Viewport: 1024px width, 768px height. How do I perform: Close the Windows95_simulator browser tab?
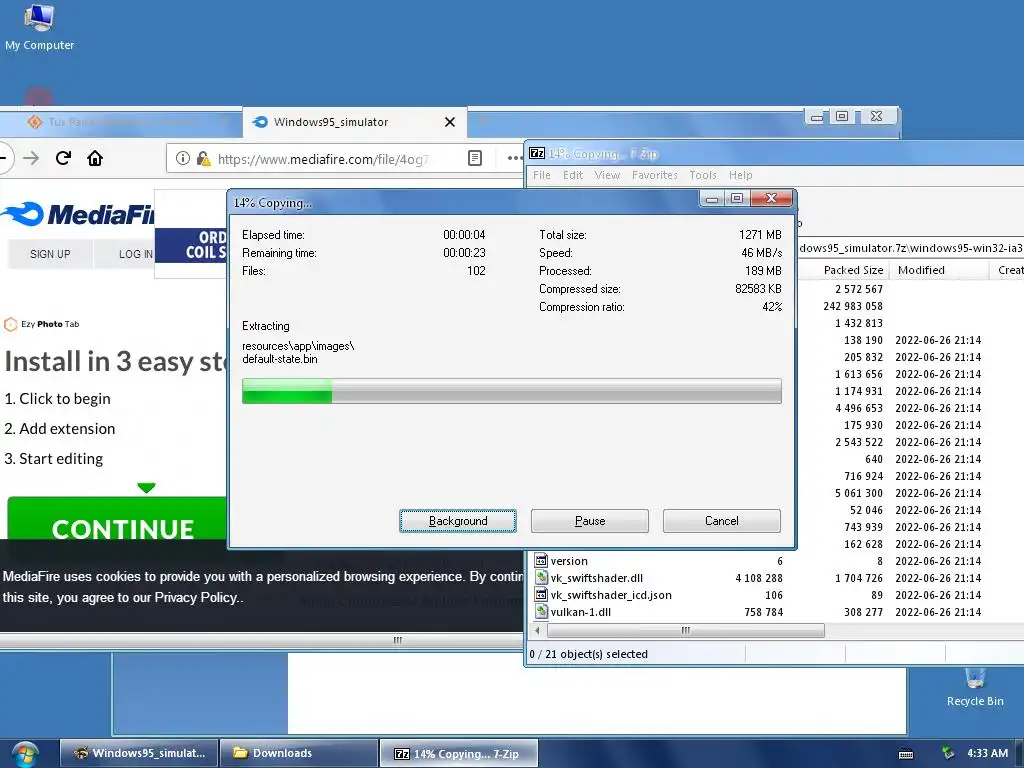(x=450, y=122)
